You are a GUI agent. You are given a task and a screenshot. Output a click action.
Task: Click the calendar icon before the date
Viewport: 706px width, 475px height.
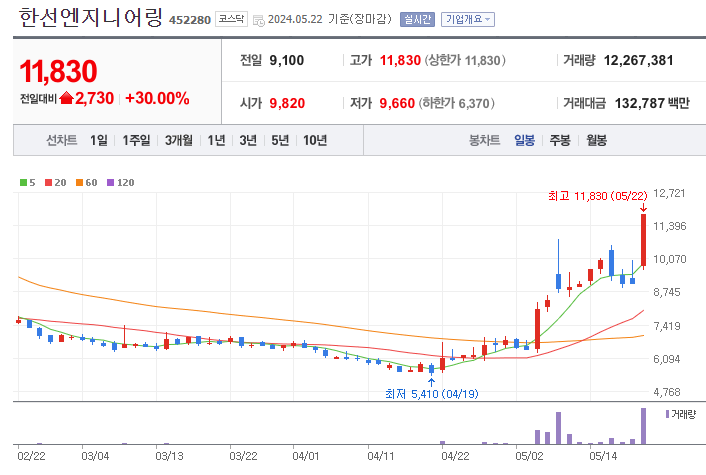tap(258, 20)
